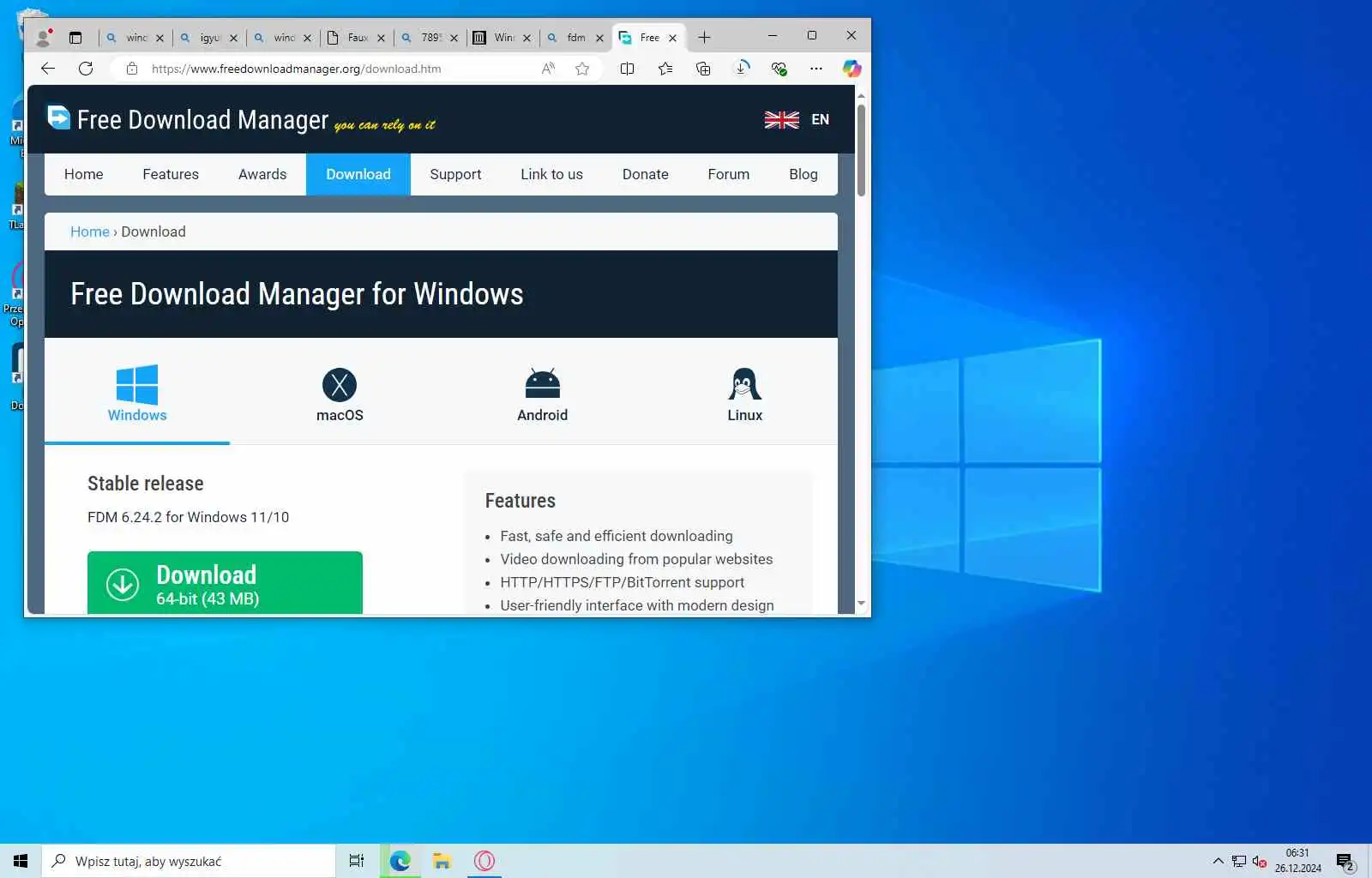Visit the Forum navigation tab

pyautogui.click(x=729, y=174)
